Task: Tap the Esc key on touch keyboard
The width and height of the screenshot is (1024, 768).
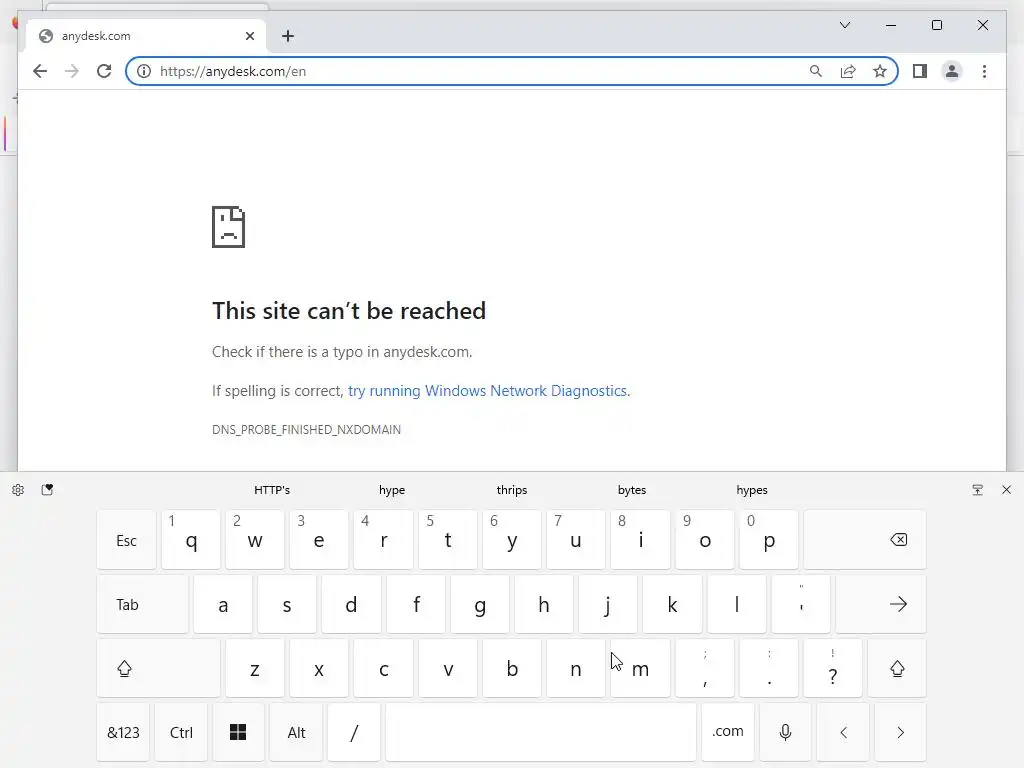Action: click(x=127, y=540)
